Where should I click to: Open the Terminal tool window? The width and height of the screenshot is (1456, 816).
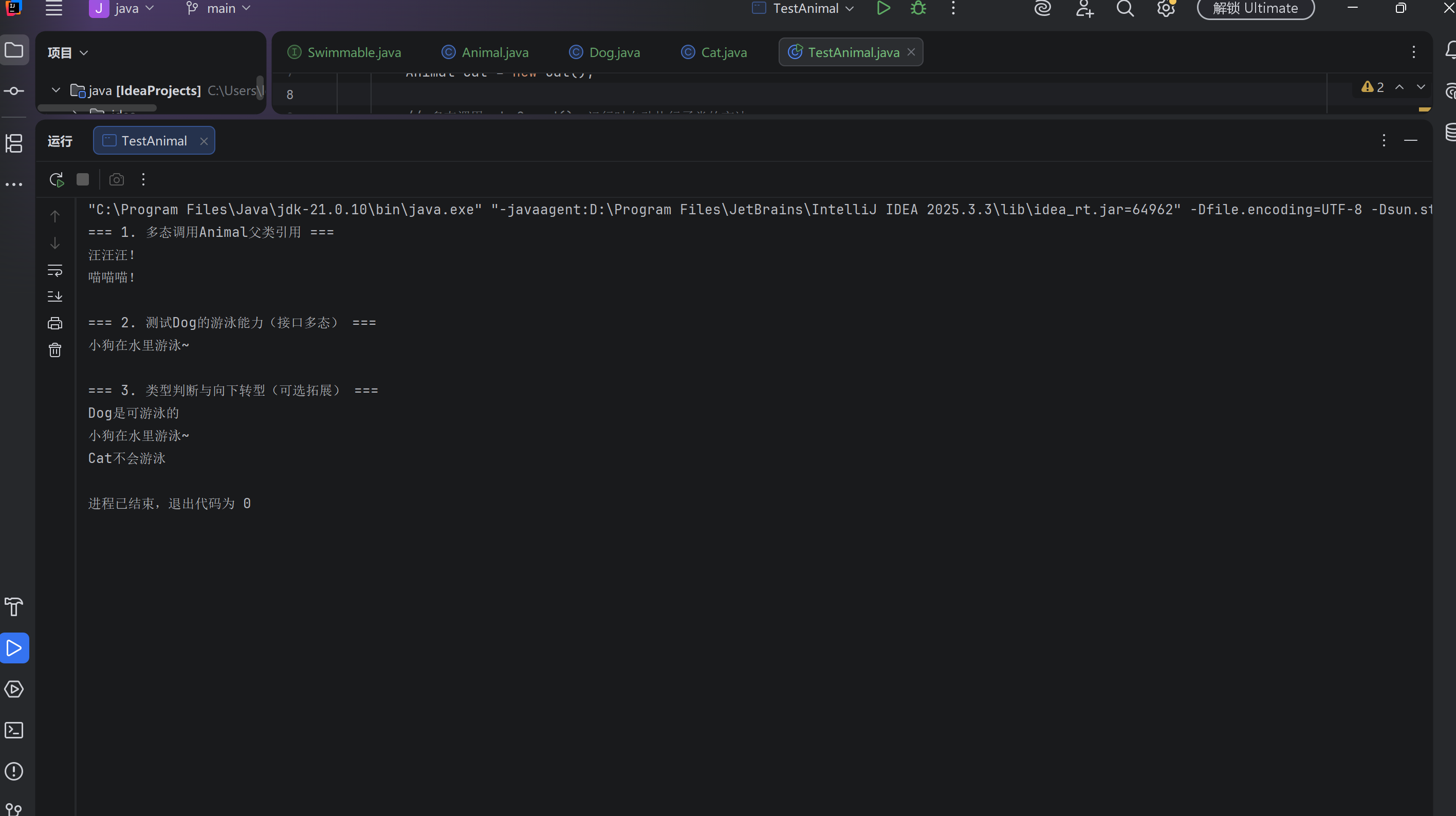(x=14, y=730)
